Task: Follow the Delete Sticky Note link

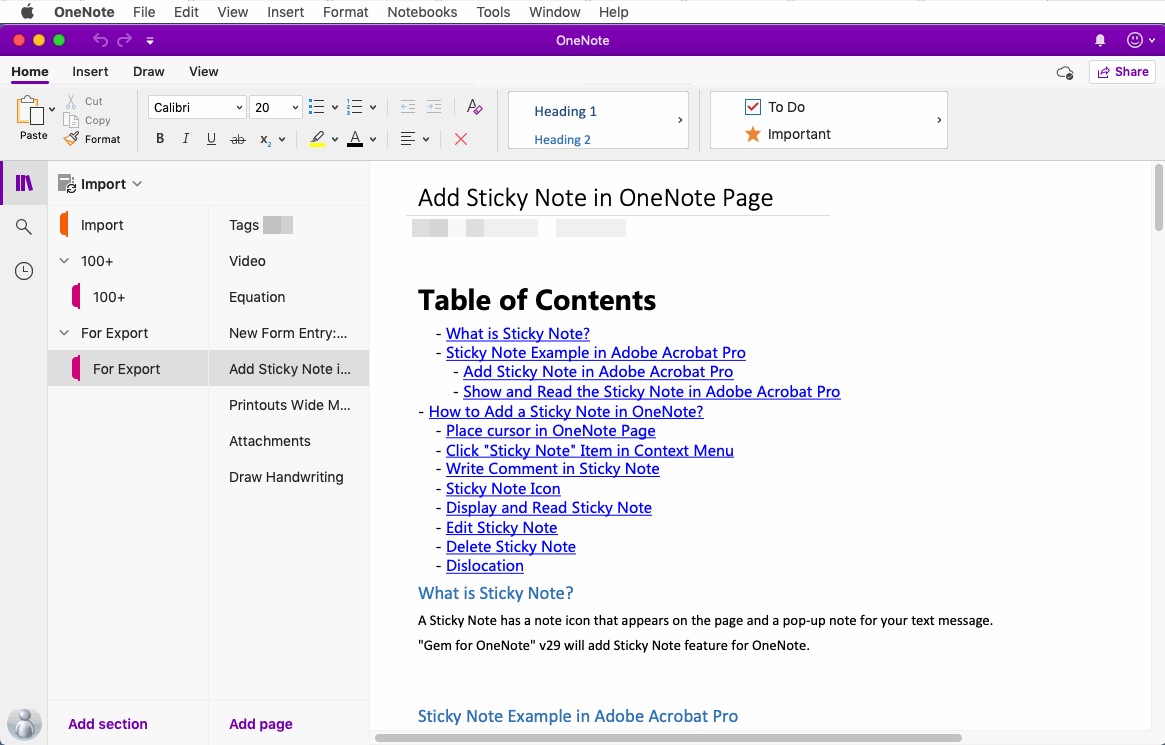Action: (x=510, y=547)
